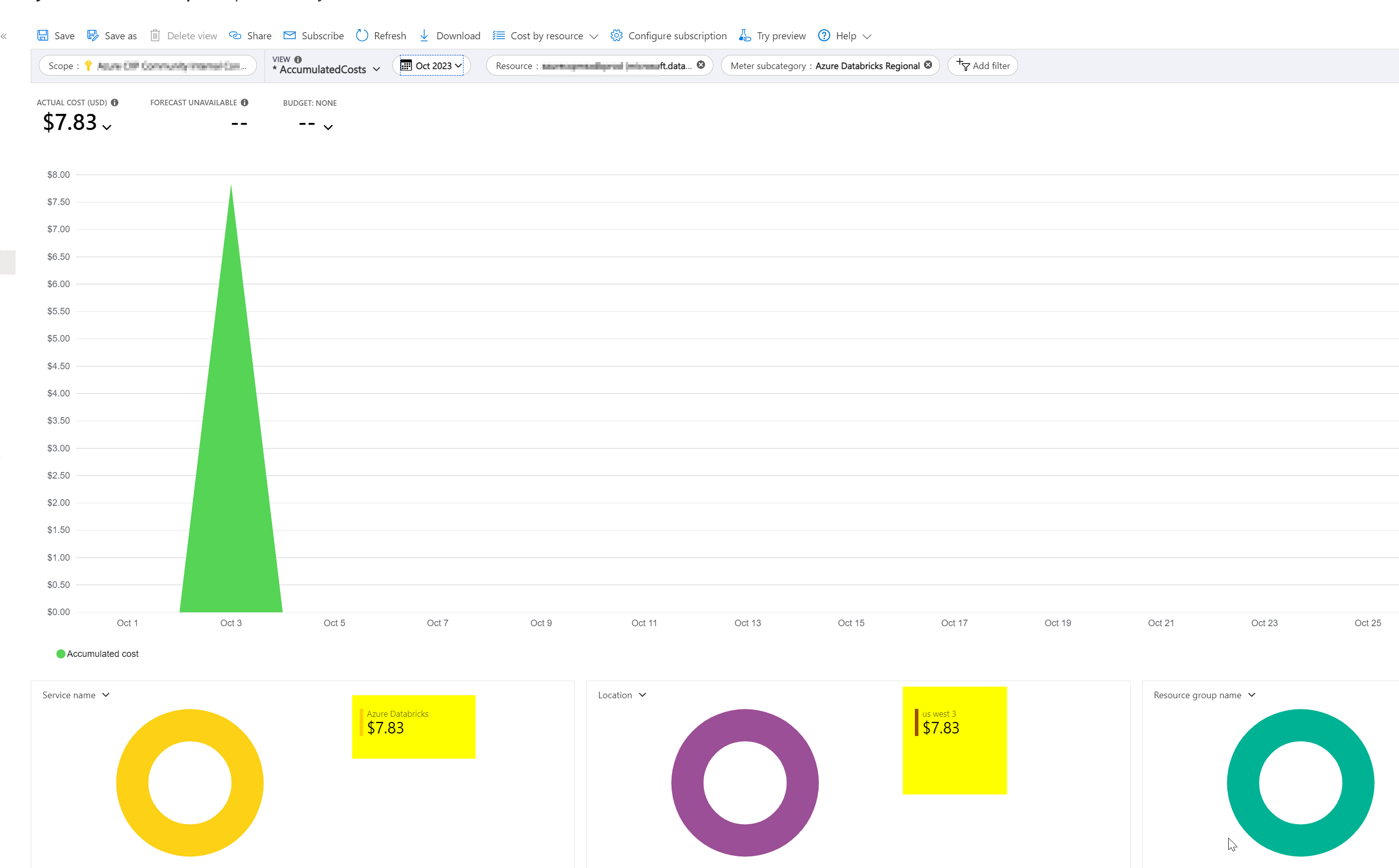Click the Help question mark icon
Screen dimensions: 1399x868
[x=824, y=36]
